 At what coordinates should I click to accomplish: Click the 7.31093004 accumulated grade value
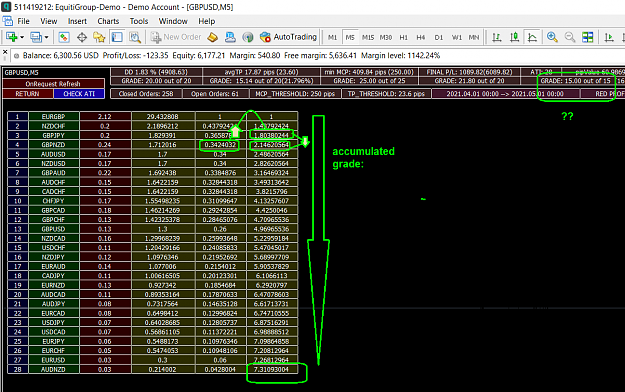(x=271, y=369)
